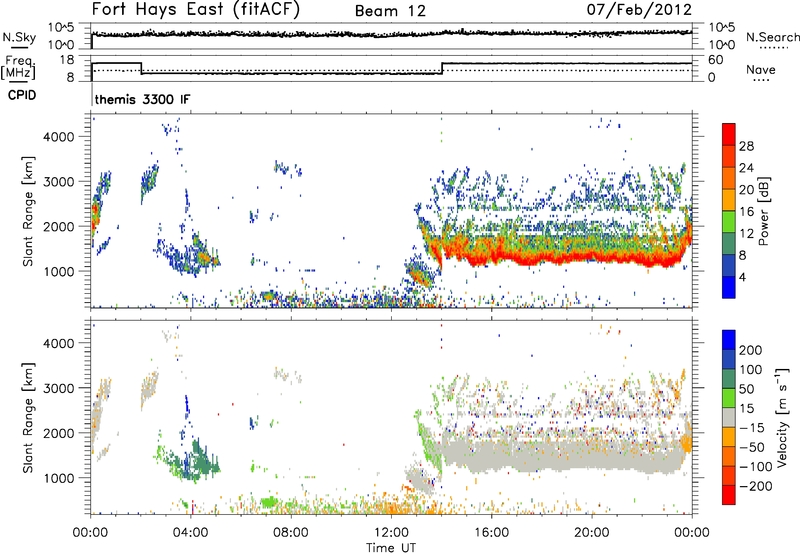Viewport: 800px width, 554px height.
Task: Click the '16:00' time axis label
Action: pyautogui.click(x=491, y=533)
